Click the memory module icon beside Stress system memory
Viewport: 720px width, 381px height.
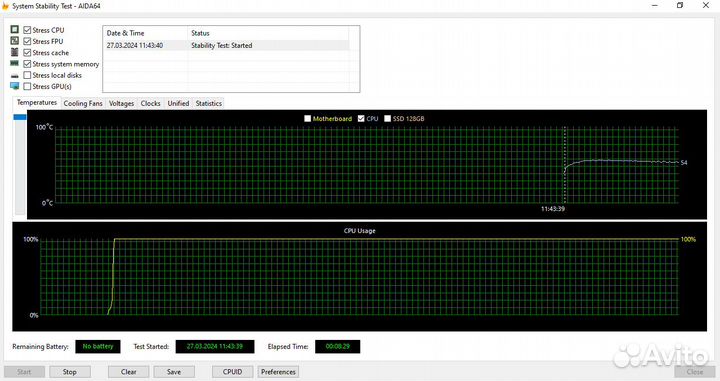pos(15,63)
